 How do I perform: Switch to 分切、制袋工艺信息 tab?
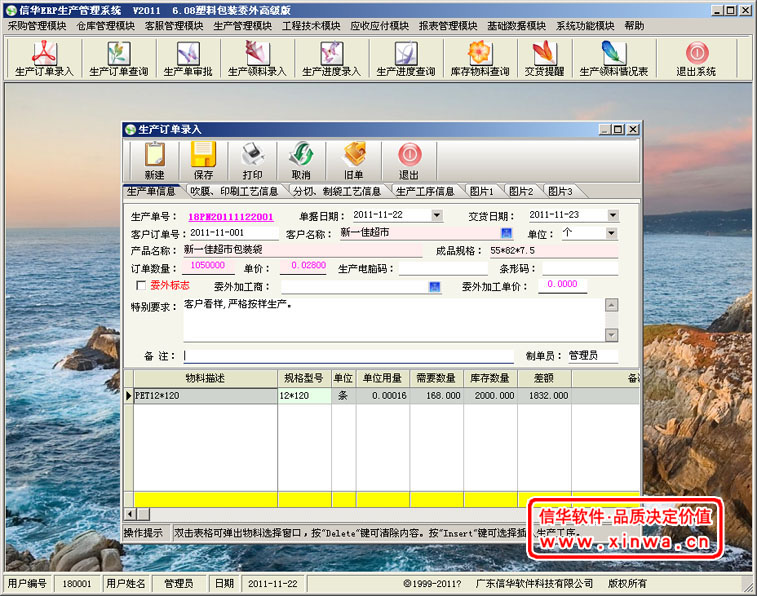coord(337,192)
